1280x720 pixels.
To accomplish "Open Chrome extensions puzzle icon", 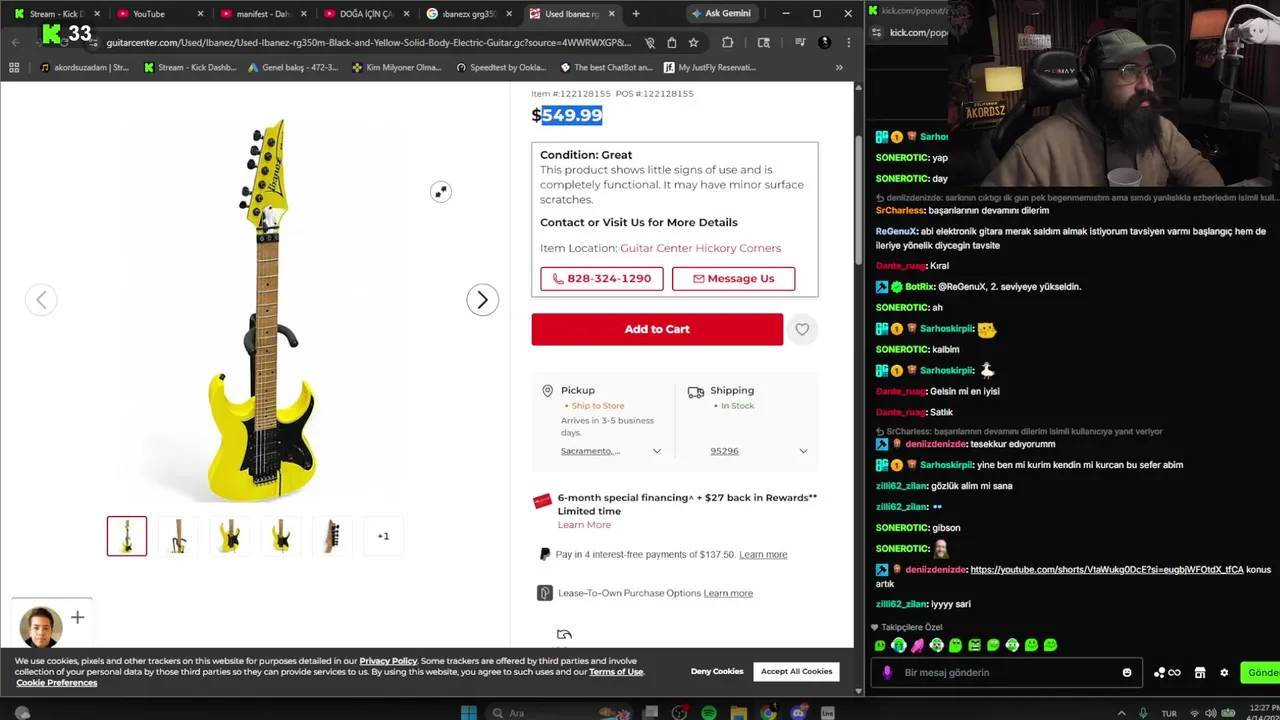I will [x=727, y=43].
